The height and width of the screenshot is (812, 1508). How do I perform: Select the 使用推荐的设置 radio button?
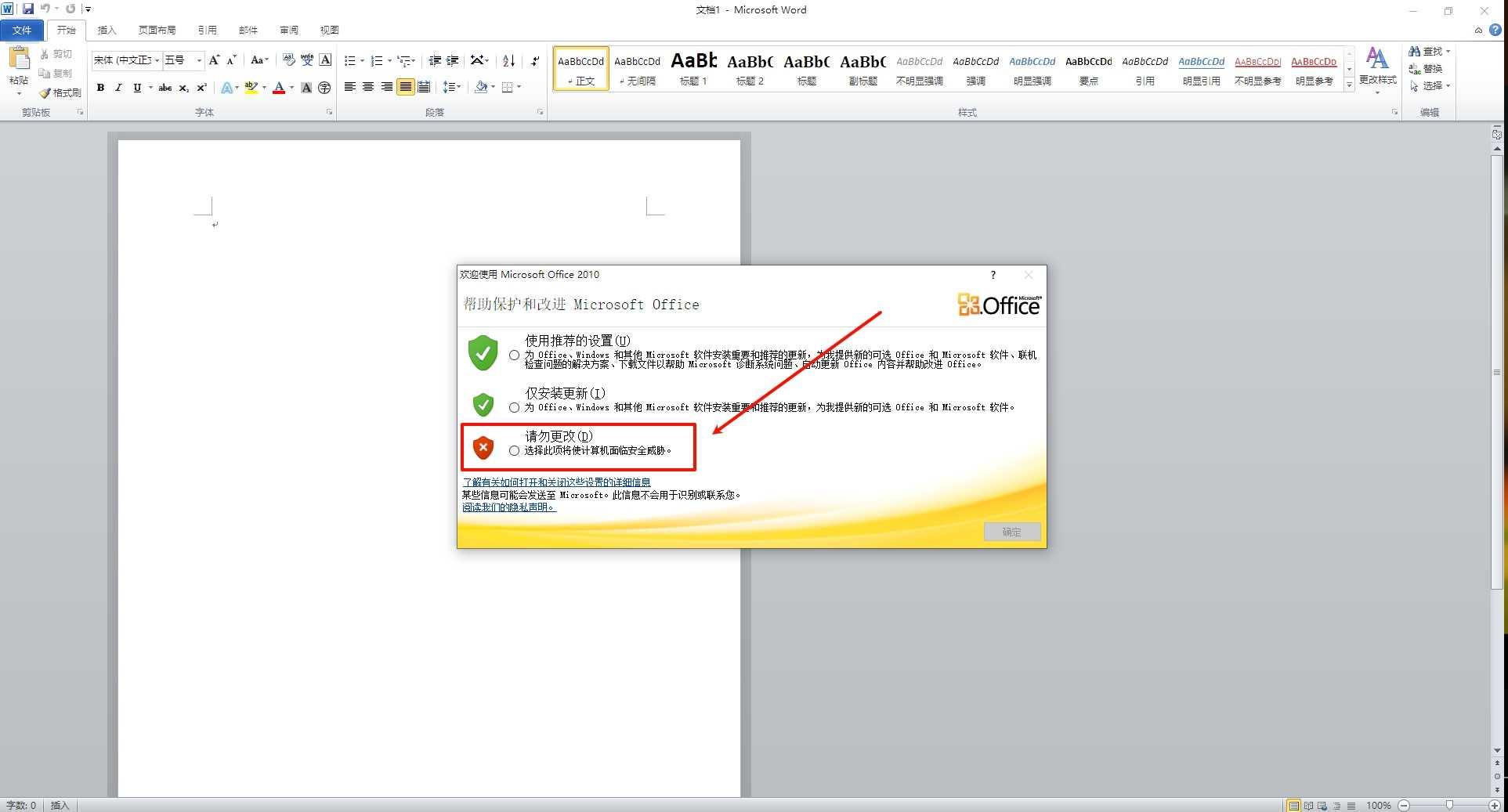click(514, 355)
